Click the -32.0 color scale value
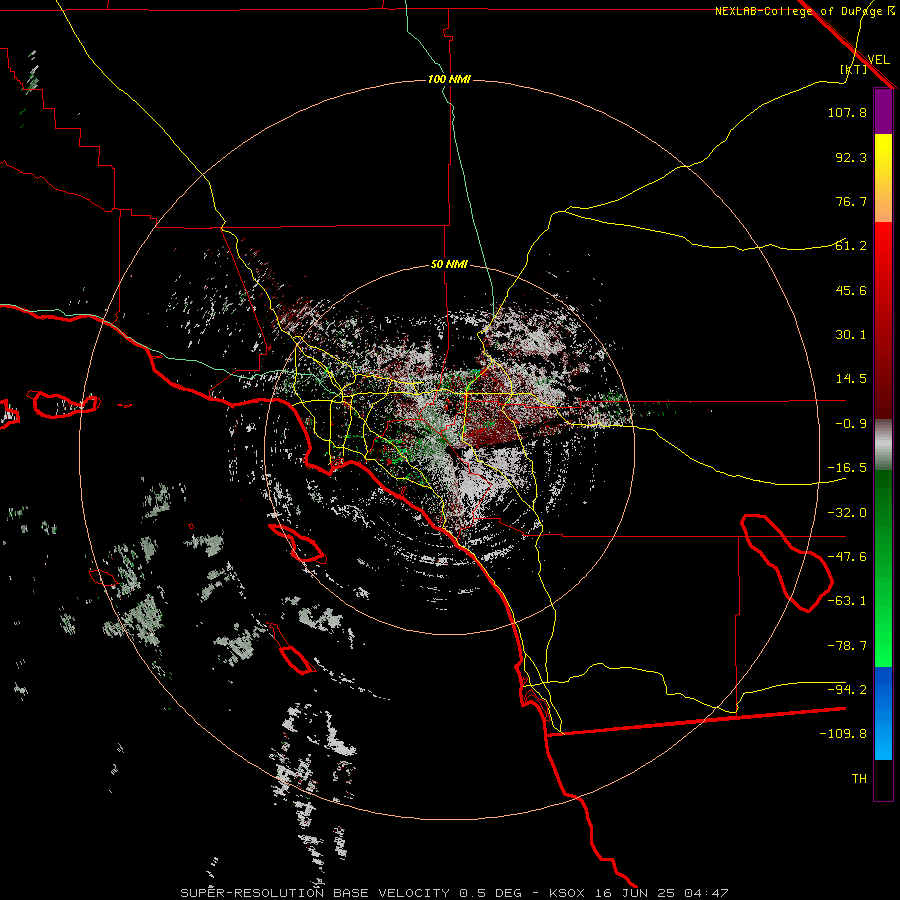The image size is (900, 900). pyautogui.click(x=847, y=513)
